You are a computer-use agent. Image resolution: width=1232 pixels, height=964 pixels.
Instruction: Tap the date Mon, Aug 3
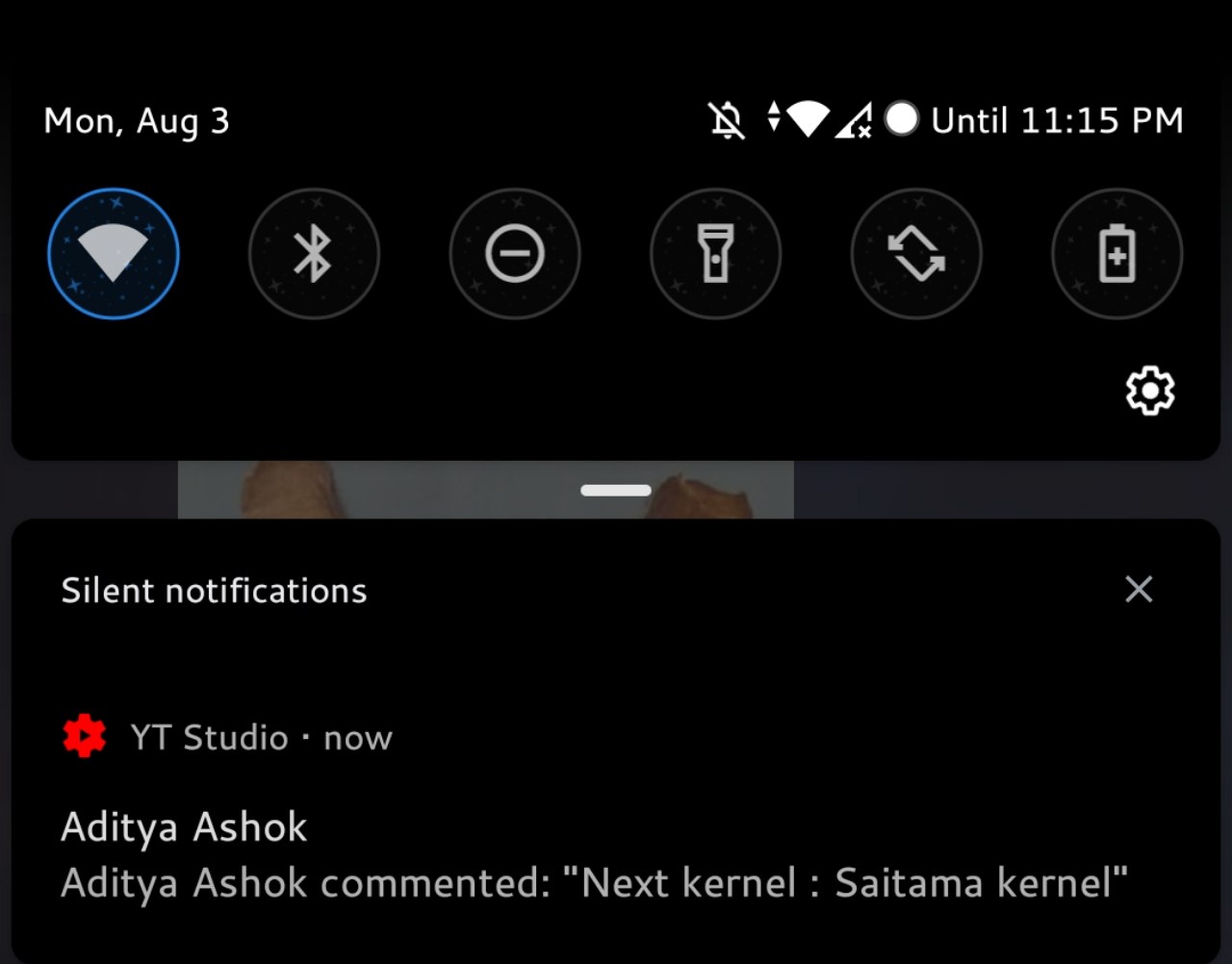137,121
